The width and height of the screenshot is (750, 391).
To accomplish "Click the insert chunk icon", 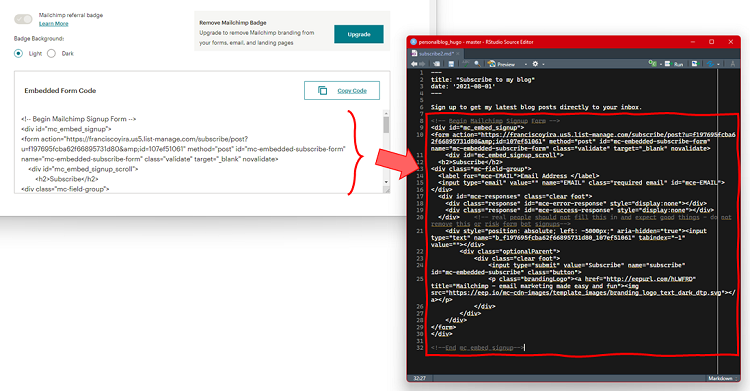I will [652, 63].
